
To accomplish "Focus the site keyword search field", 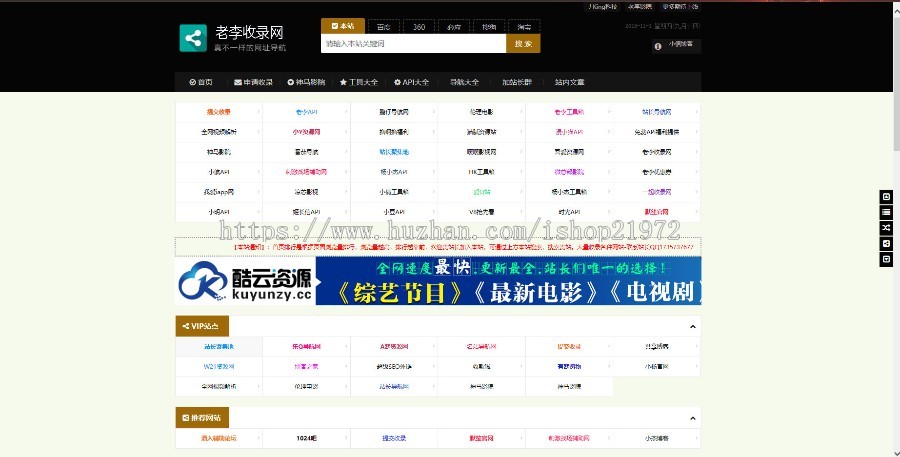I will tap(413, 44).
